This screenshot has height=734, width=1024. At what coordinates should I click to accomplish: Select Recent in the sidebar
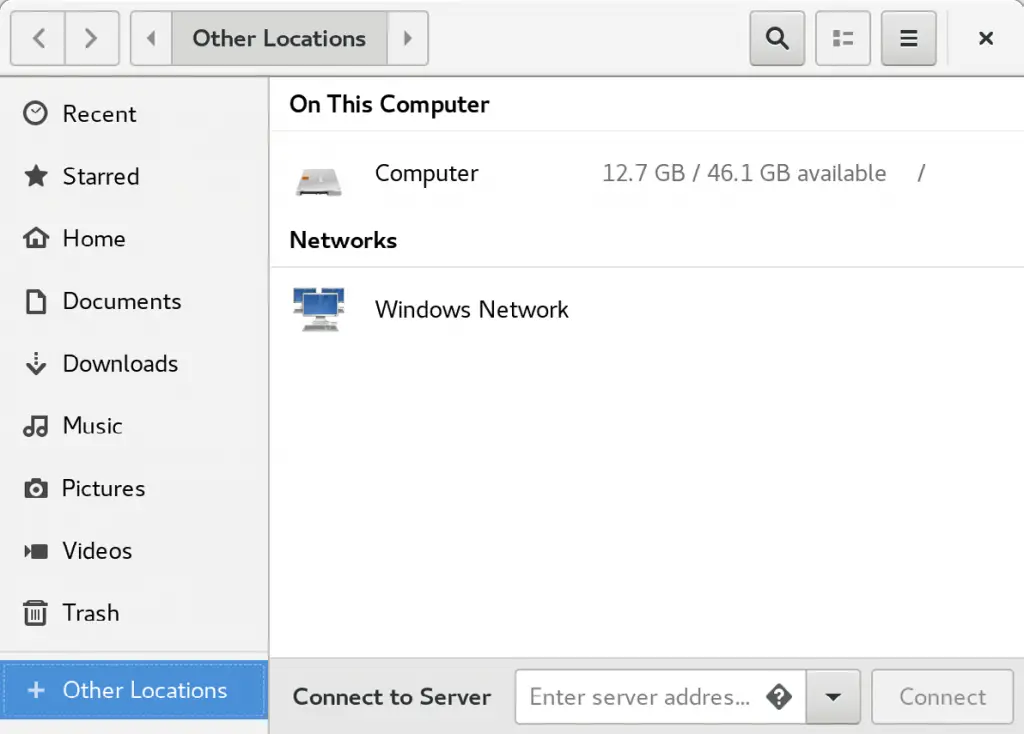(99, 114)
